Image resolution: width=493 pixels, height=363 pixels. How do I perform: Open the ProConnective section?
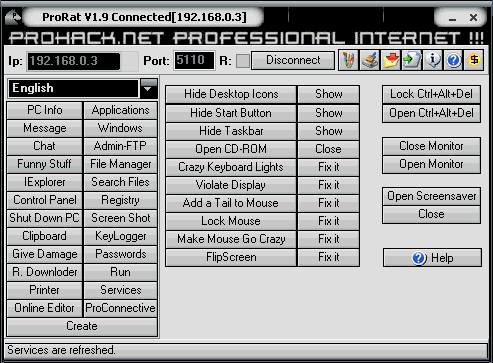click(x=120, y=308)
